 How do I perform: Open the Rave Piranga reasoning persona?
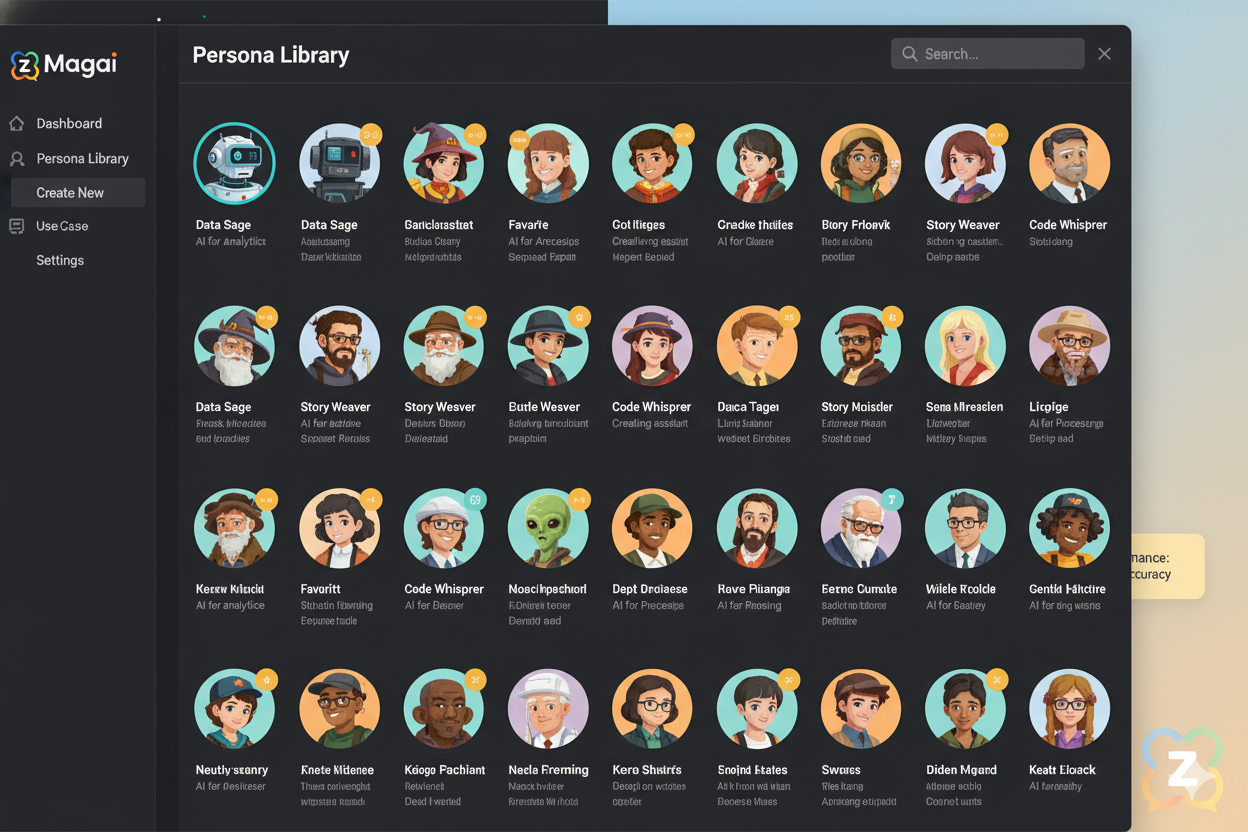click(756, 528)
